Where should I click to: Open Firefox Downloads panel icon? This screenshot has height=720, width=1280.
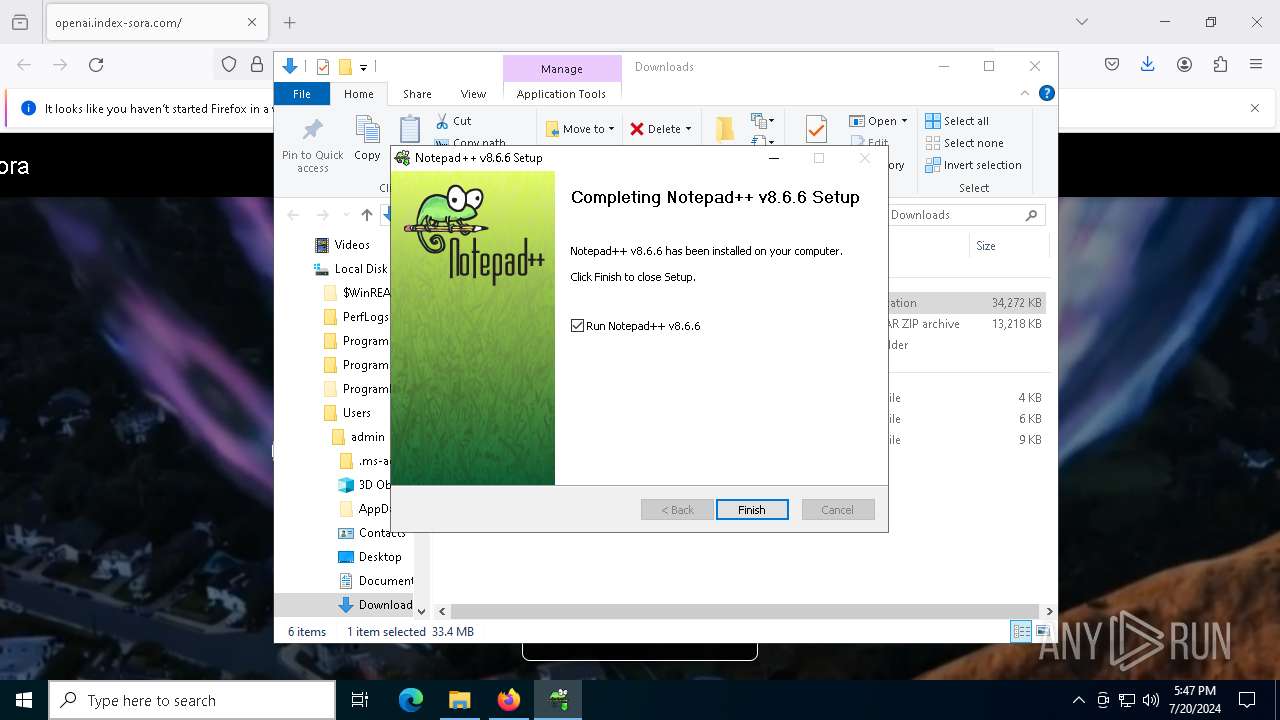(1148, 65)
